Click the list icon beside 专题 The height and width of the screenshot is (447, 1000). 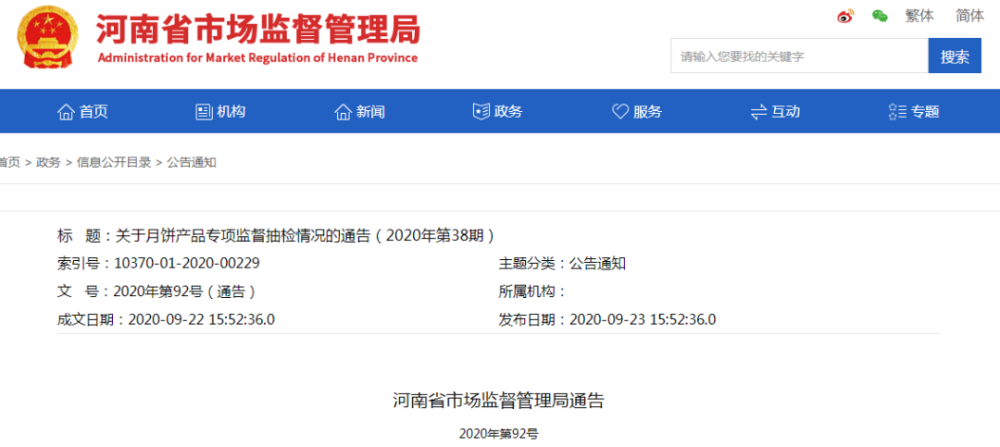(897, 112)
